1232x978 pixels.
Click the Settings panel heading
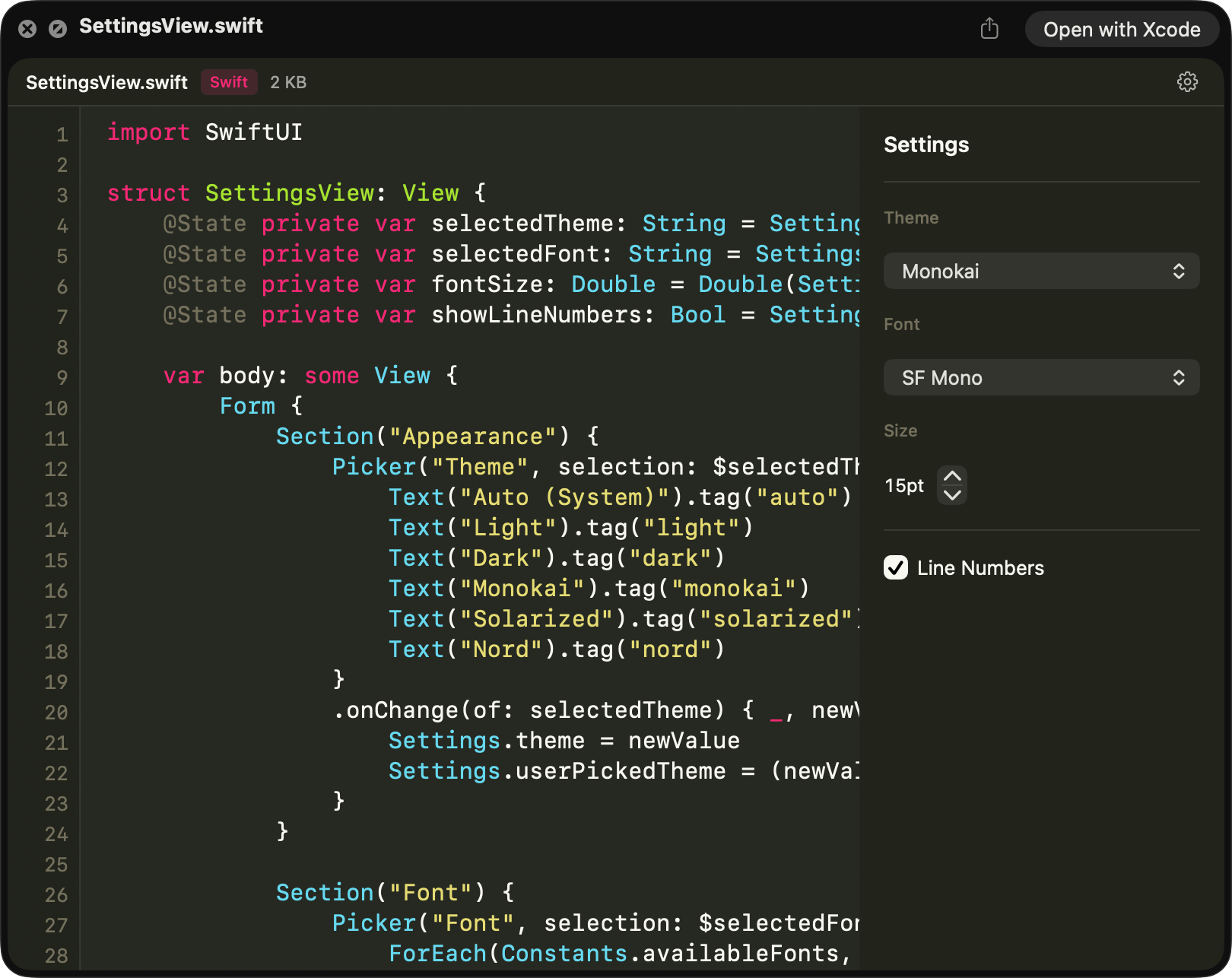[x=926, y=144]
